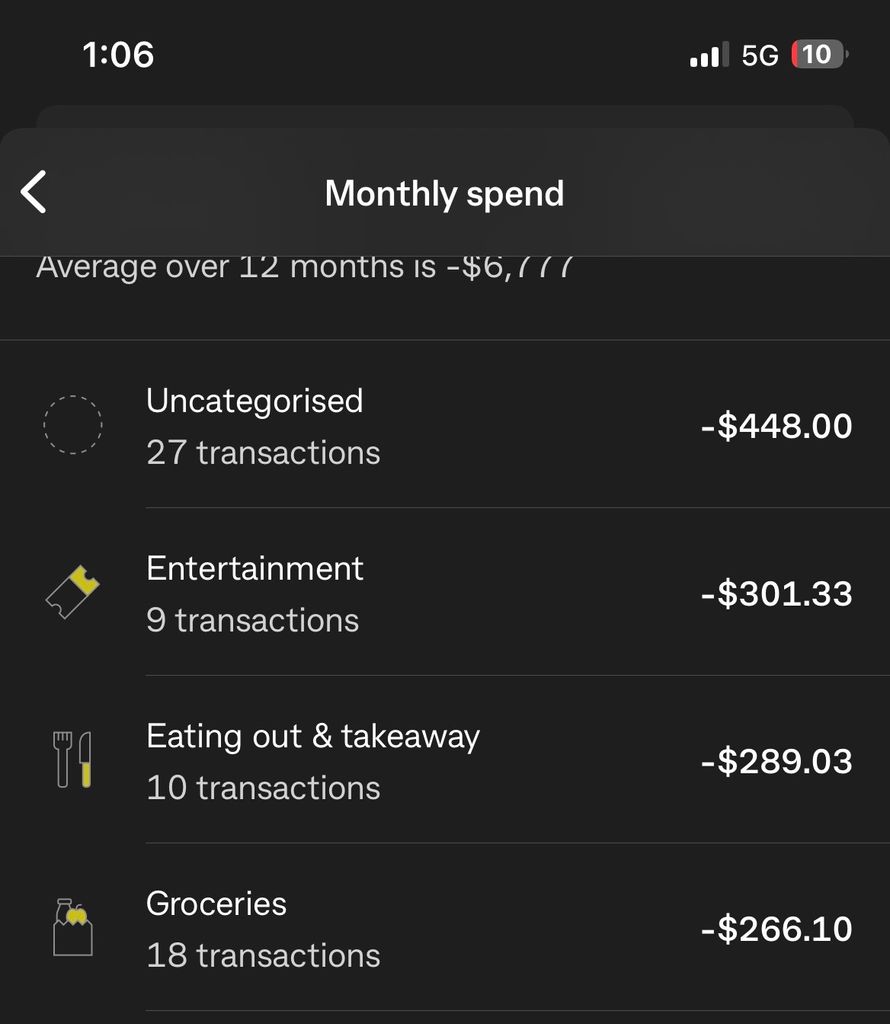Tap the fork and knife icon
The image size is (890, 1024).
[x=73, y=760]
